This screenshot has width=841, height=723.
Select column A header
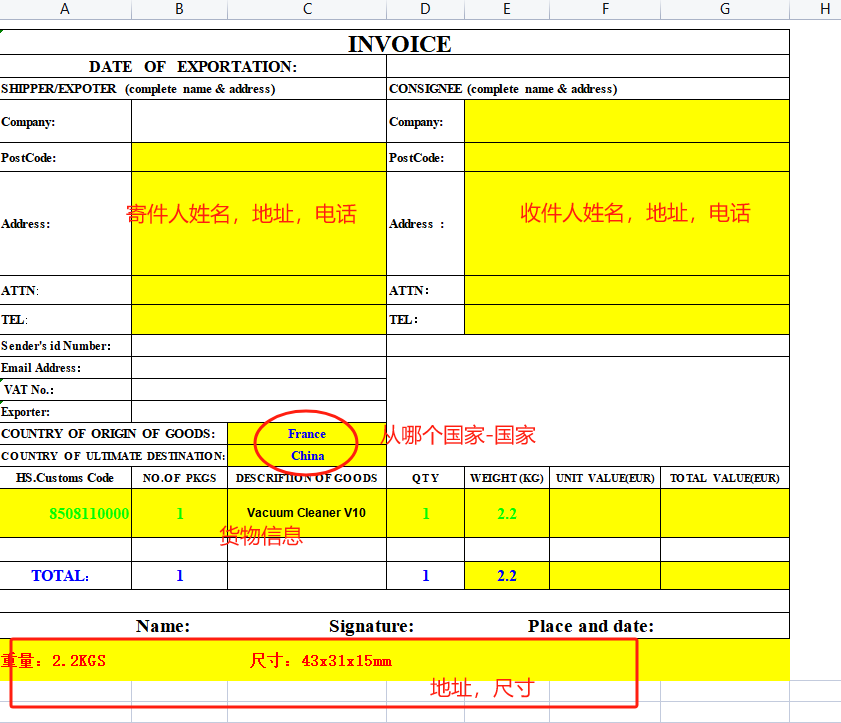coord(65,9)
